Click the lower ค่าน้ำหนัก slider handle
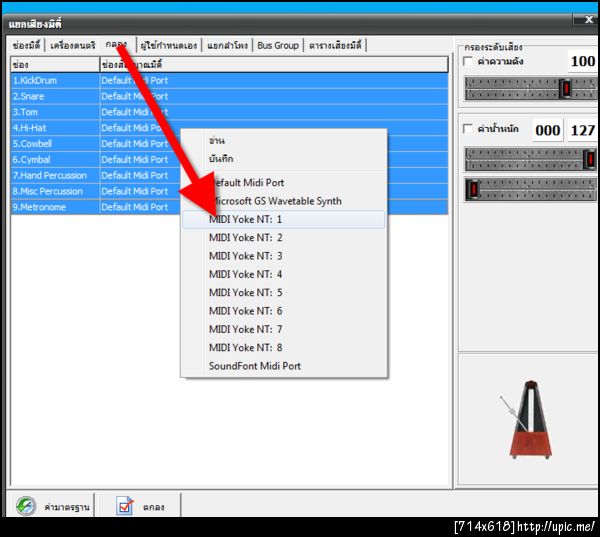The image size is (600, 537). pyautogui.click(x=473, y=189)
